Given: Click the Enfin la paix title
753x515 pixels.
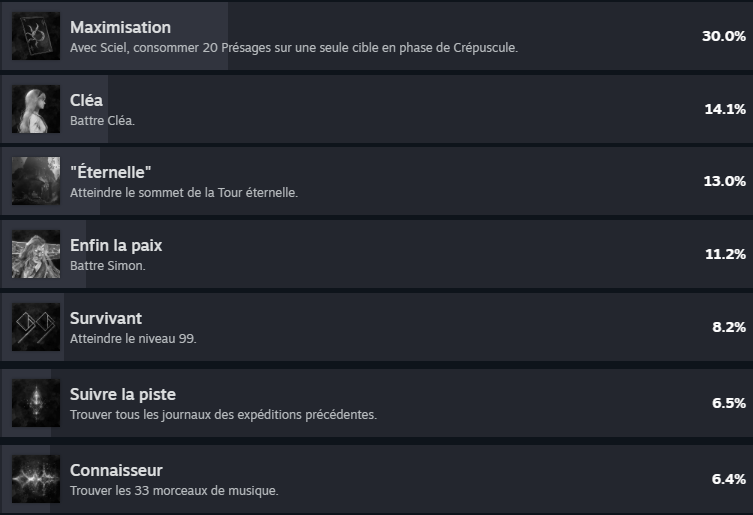Looking at the screenshot, I should (116, 245).
